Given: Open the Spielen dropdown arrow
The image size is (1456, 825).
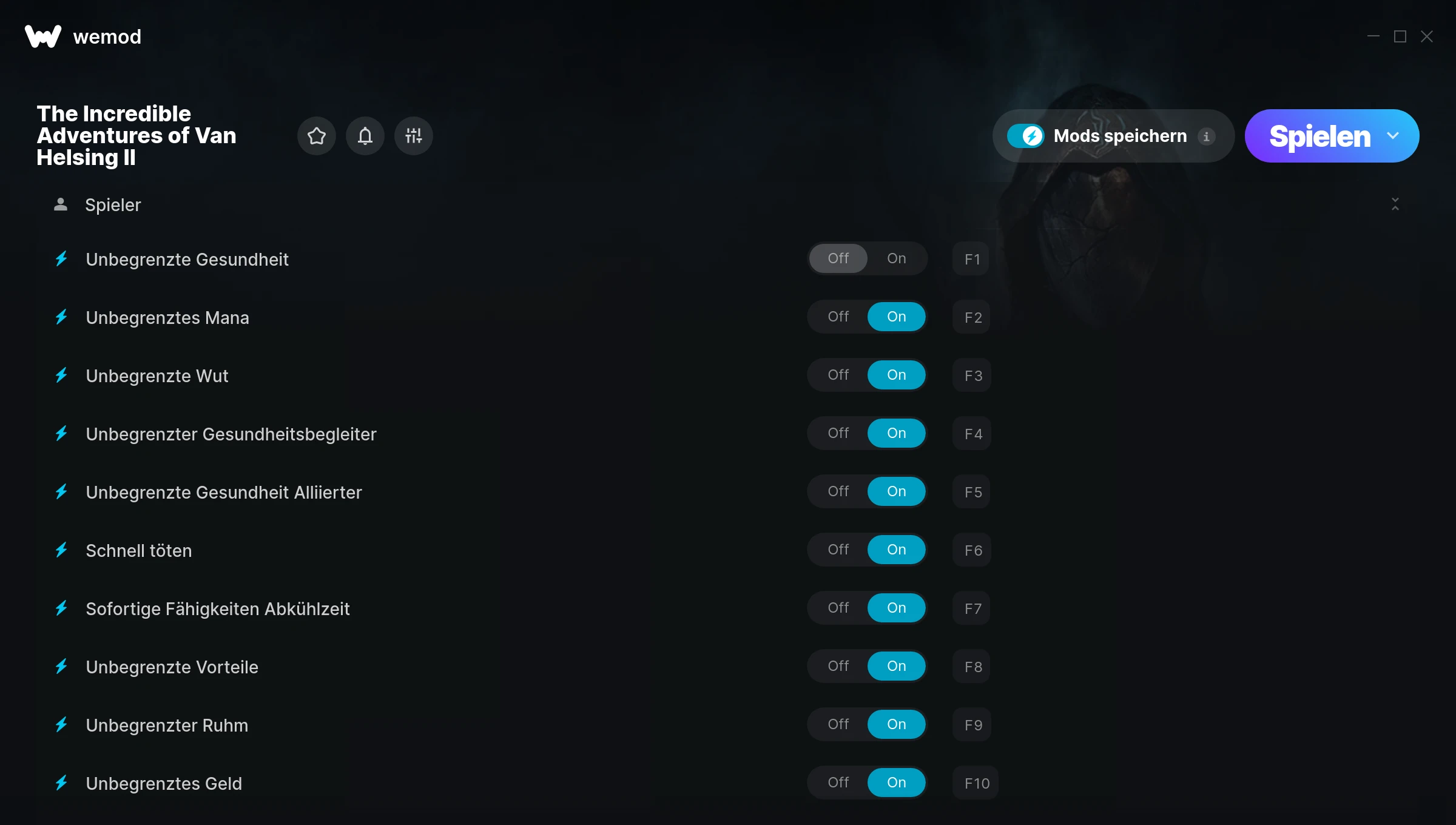Looking at the screenshot, I should pos(1393,136).
